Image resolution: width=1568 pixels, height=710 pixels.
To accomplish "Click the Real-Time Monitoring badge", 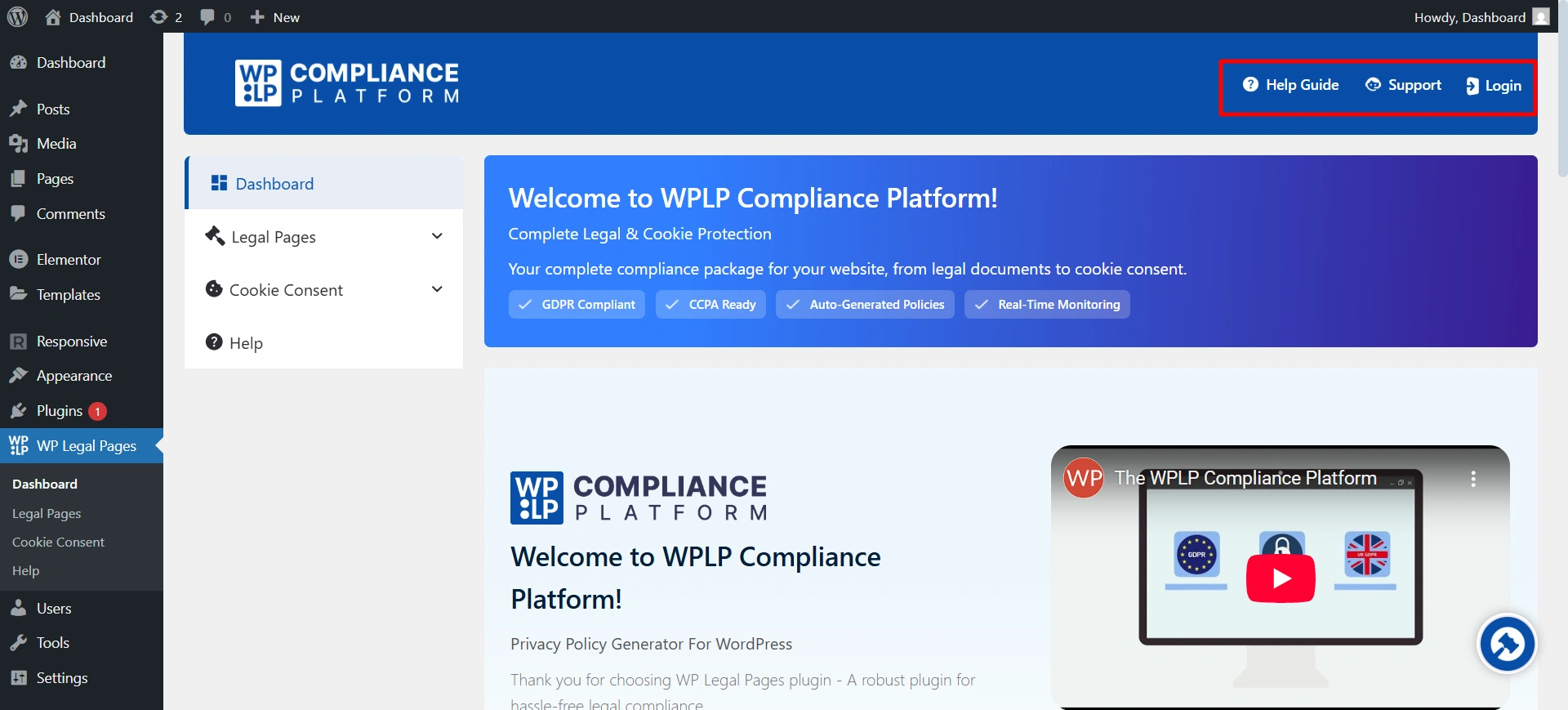I will pos(1047,304).
